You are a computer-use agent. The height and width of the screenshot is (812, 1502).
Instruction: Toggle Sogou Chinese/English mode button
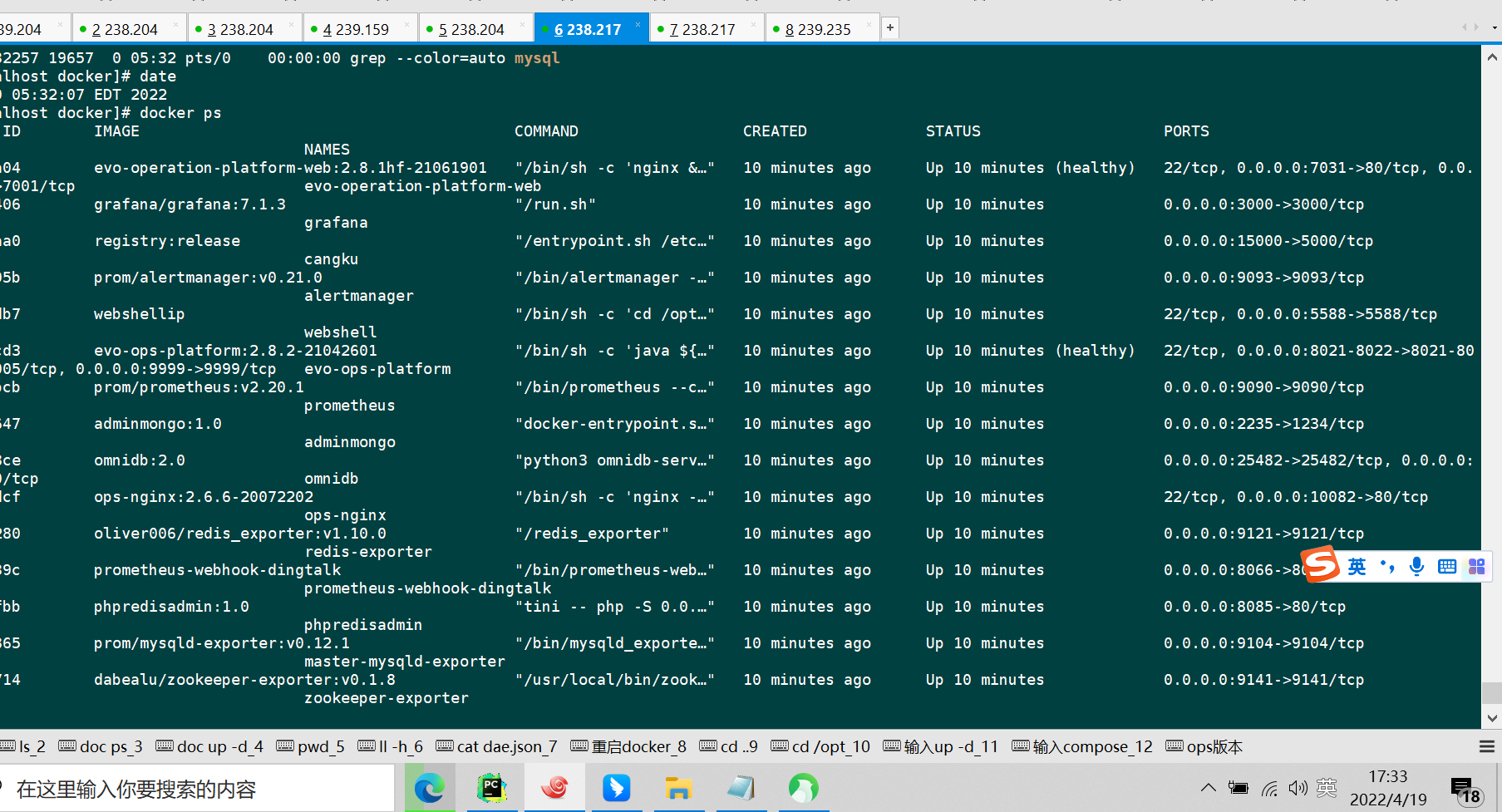1357,567
